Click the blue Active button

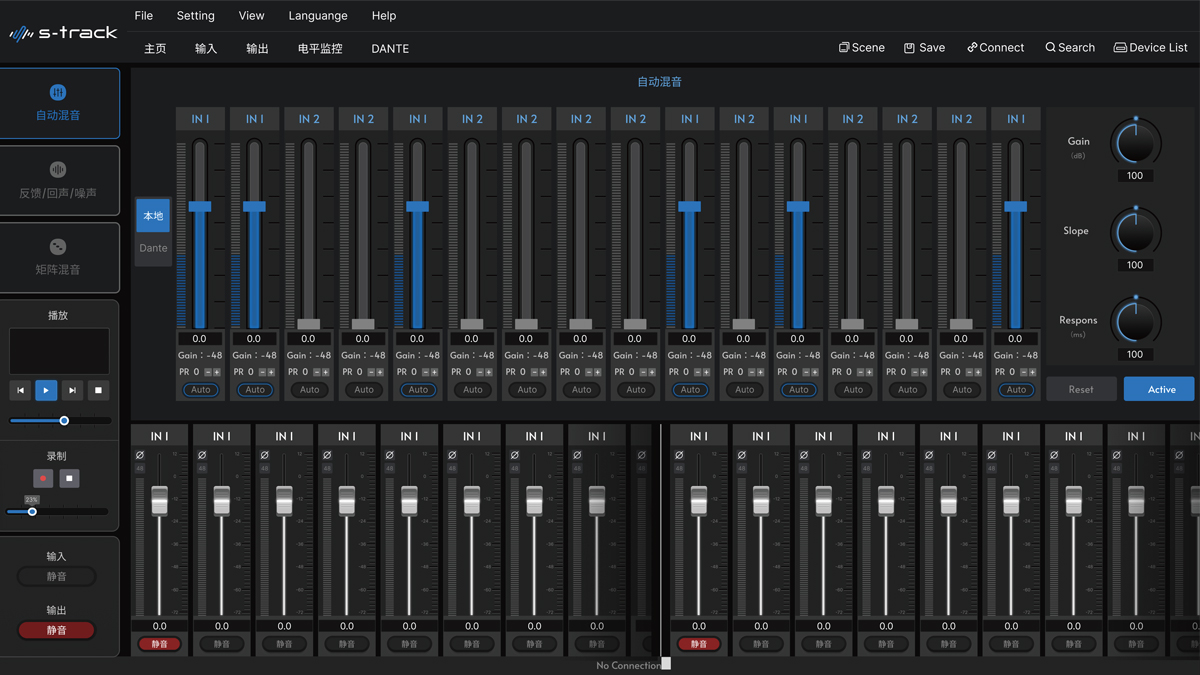(x=1159, y=389)
